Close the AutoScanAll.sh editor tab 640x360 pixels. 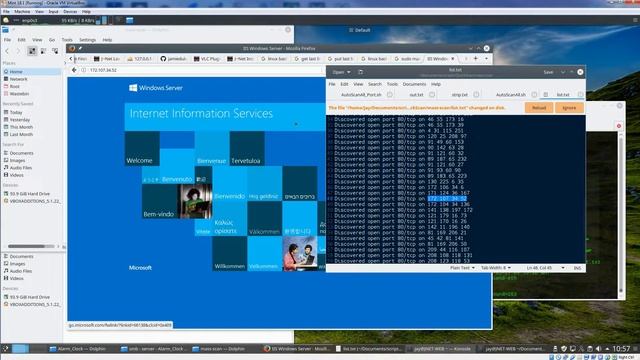click(x=534, y=95)
